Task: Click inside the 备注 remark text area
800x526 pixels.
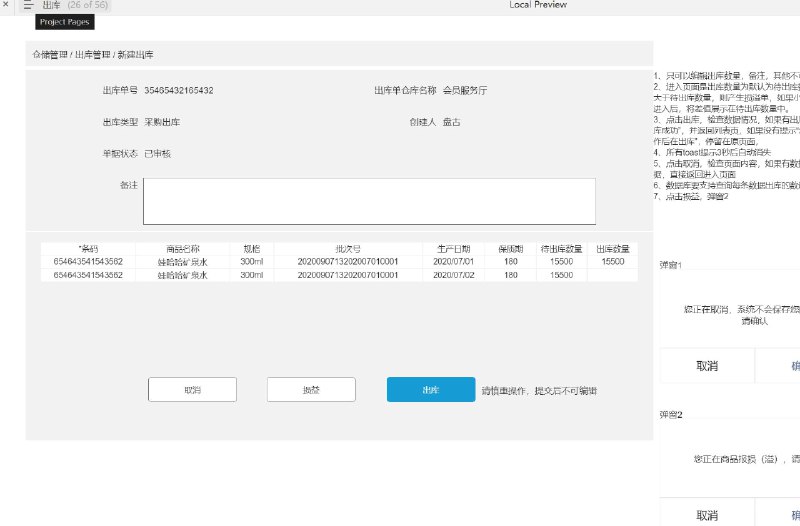Action: point(369,201)
